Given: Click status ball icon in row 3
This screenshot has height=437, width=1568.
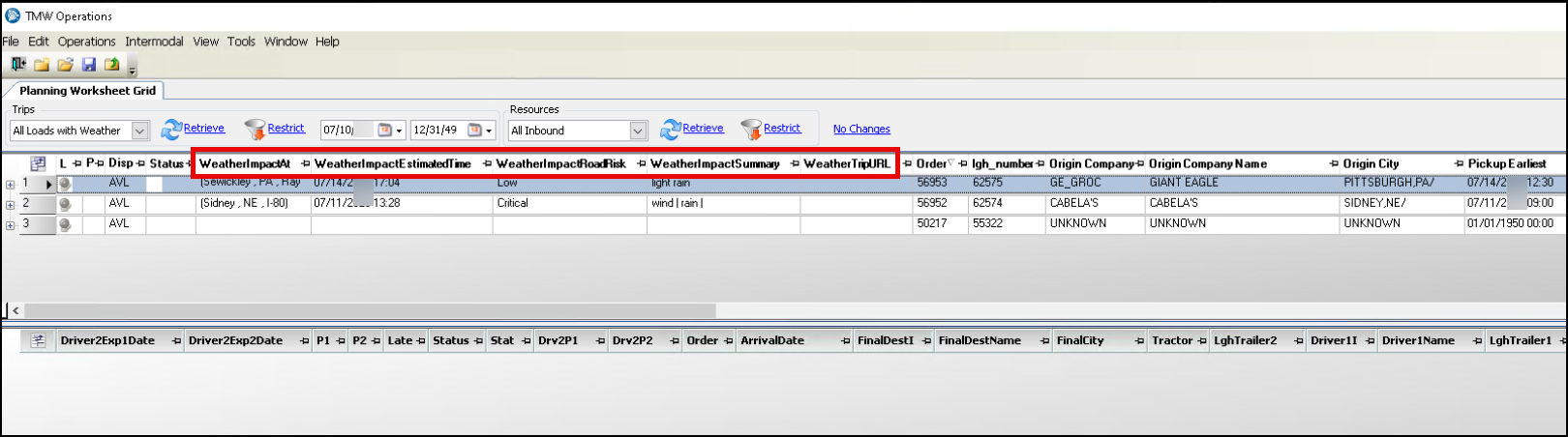Looking at the screenshot, I should [65, 224].
